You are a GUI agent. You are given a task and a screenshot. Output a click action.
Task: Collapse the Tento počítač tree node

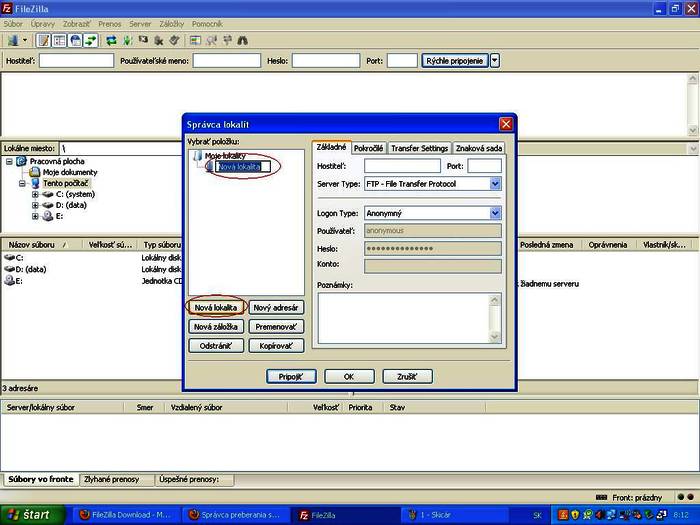point(22,183)
